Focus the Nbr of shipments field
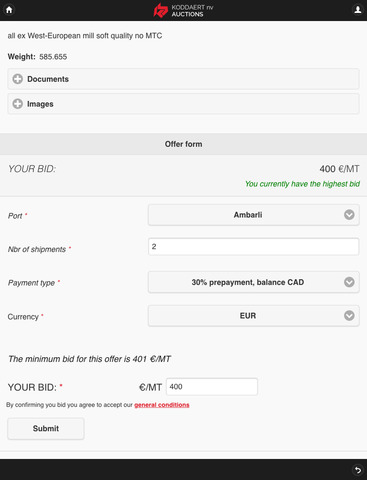The width and height of the screenshot is (367, 480). point(254,247)
